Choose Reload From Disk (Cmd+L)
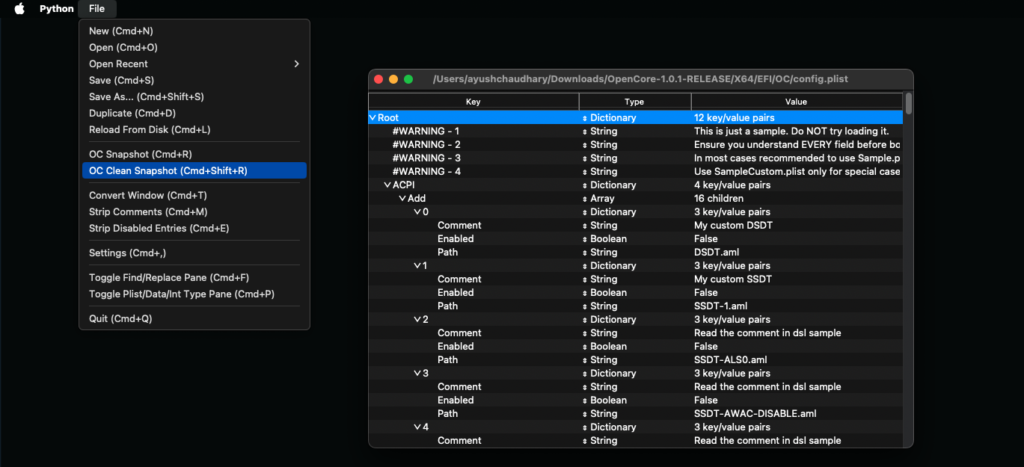Screen dimensions: 1024x467 tap(194, 129)
